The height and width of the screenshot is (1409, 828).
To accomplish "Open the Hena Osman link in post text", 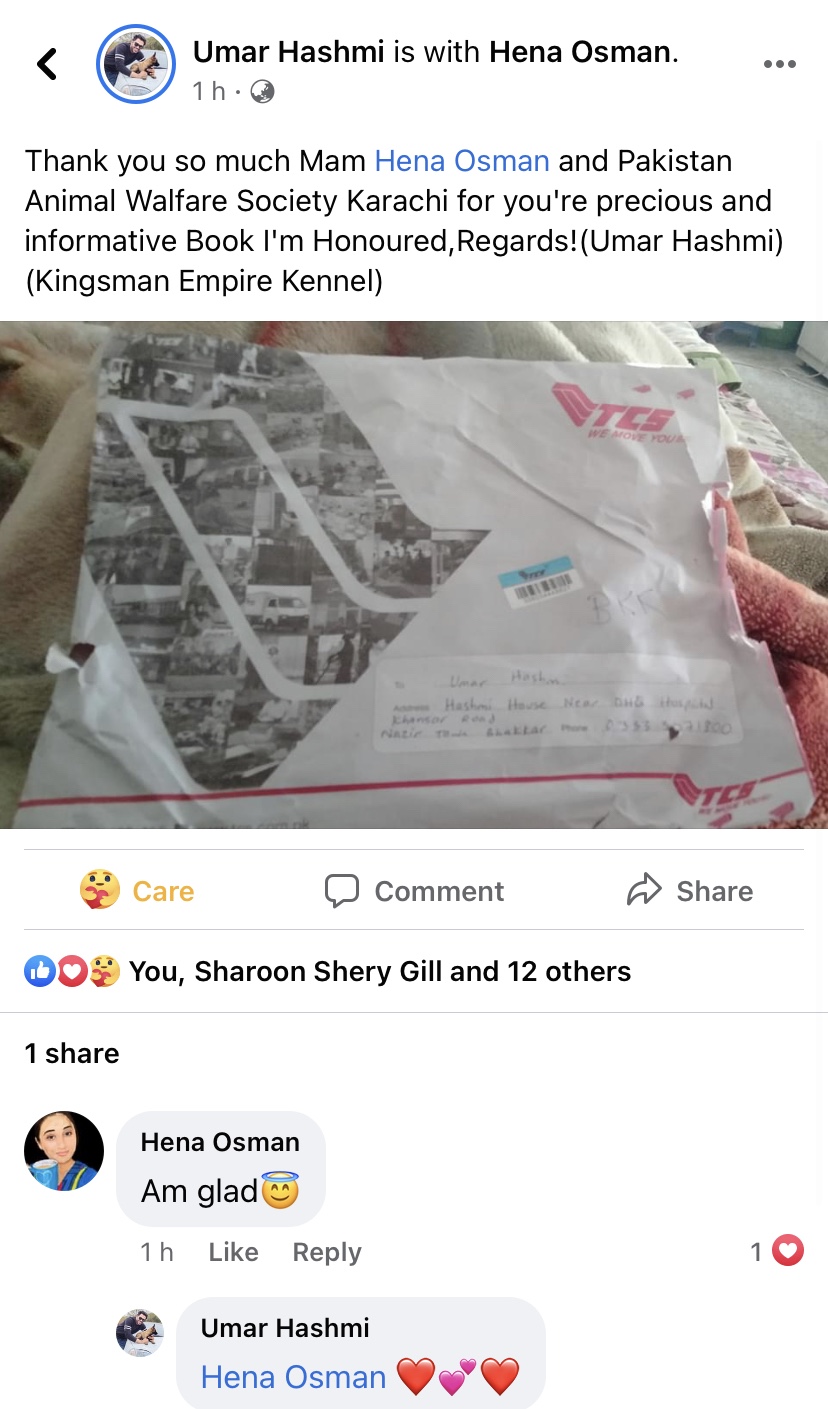I will click(462, 161).
